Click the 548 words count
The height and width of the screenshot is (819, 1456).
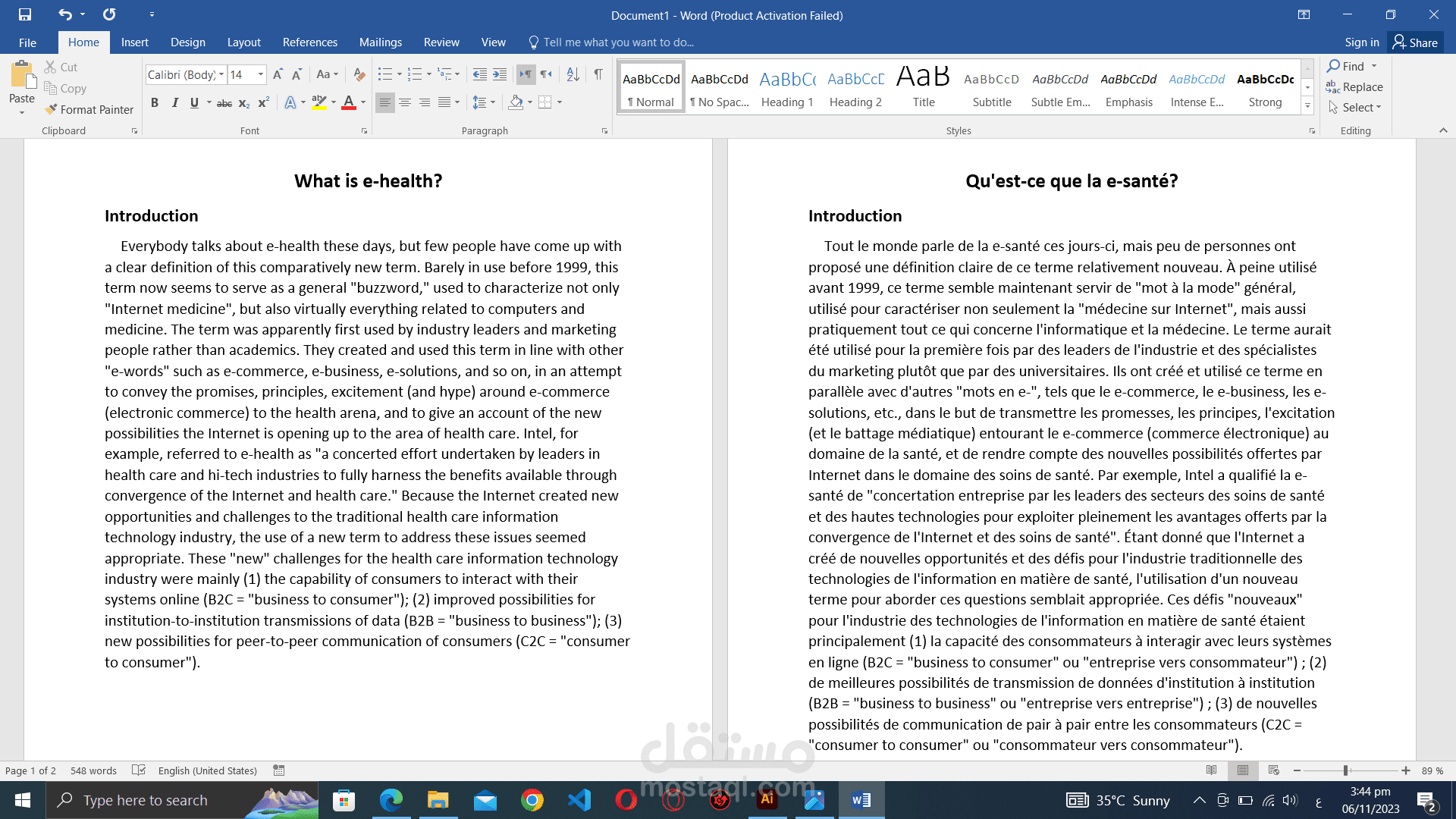click(x=93, y=770)
